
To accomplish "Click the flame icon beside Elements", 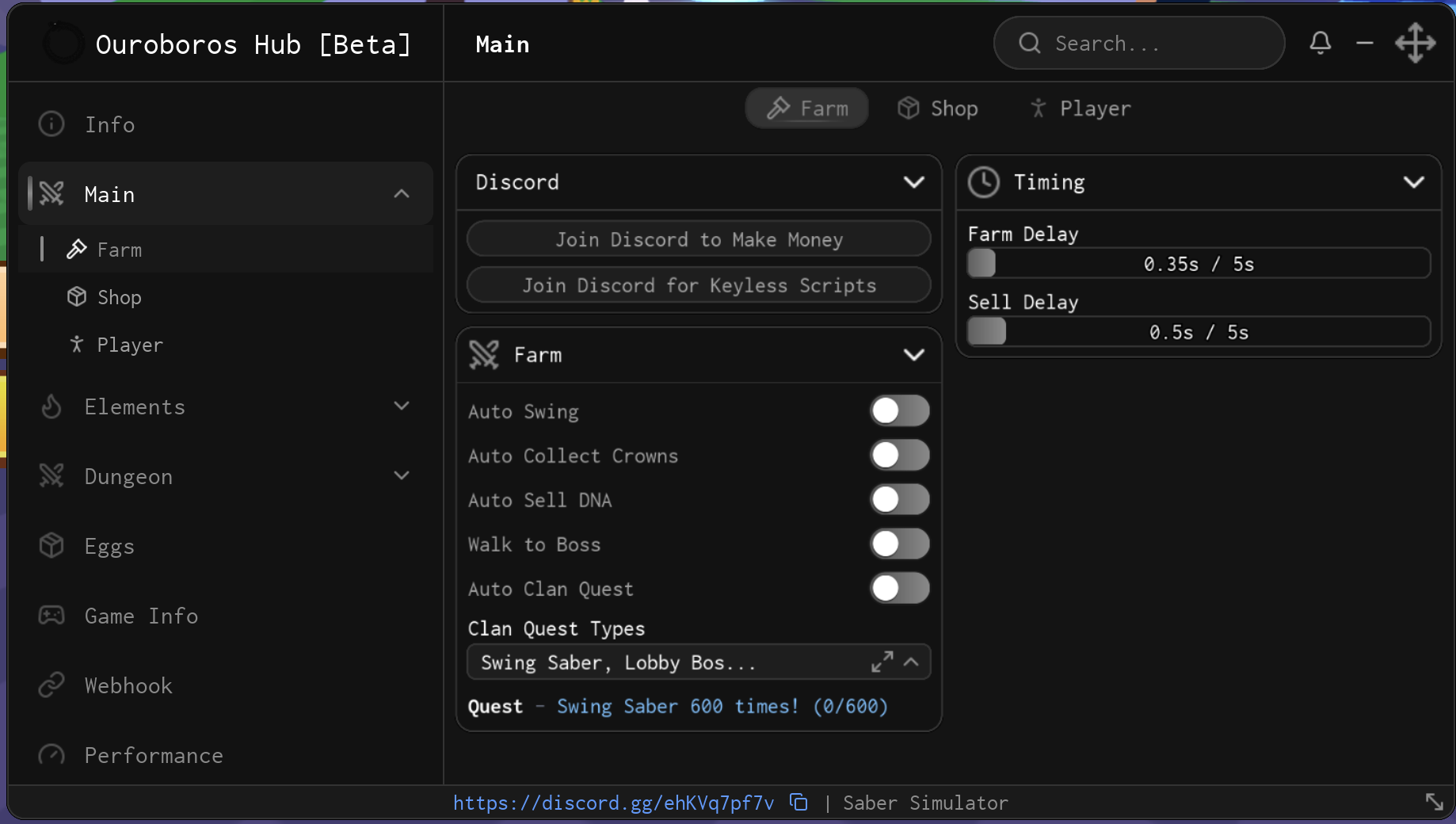I will pos(51,406).
